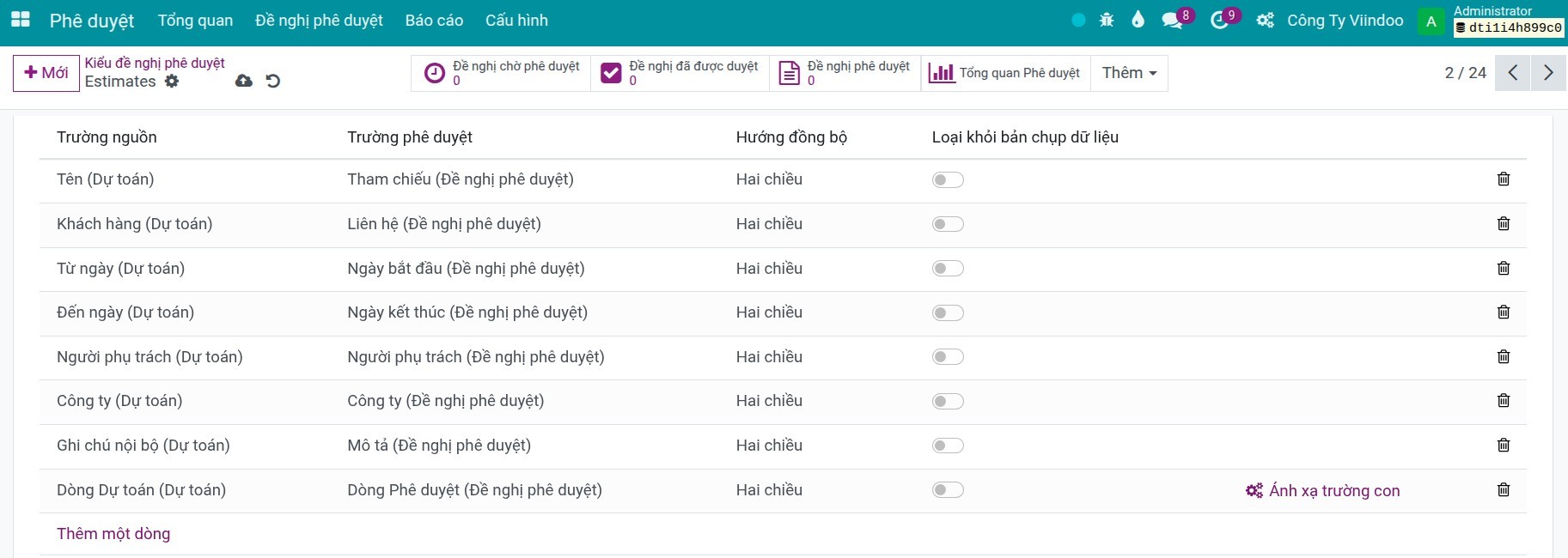Toggle snapshot exclusion for Tên (Dự toán)

click(x=948, y=180)
